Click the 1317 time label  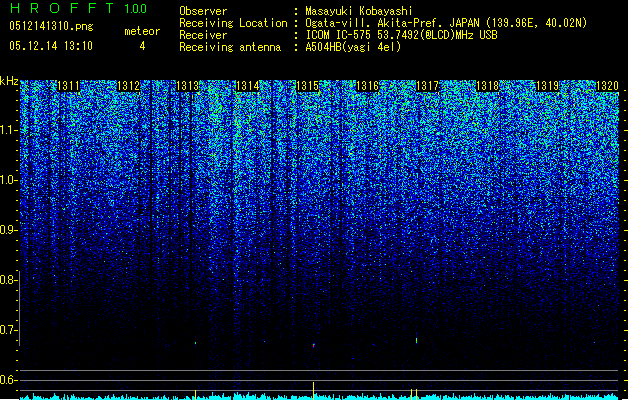click(428, 86)
